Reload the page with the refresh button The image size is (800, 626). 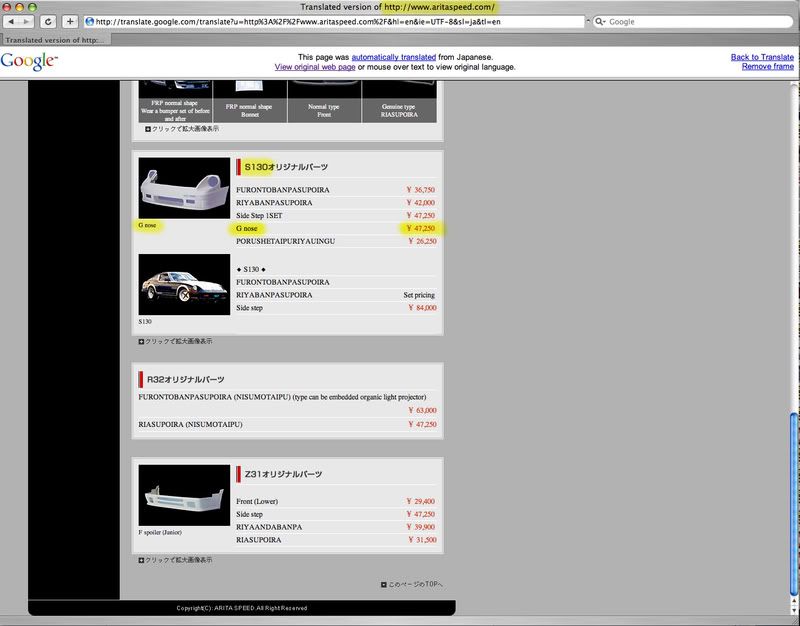pos(48,21)
